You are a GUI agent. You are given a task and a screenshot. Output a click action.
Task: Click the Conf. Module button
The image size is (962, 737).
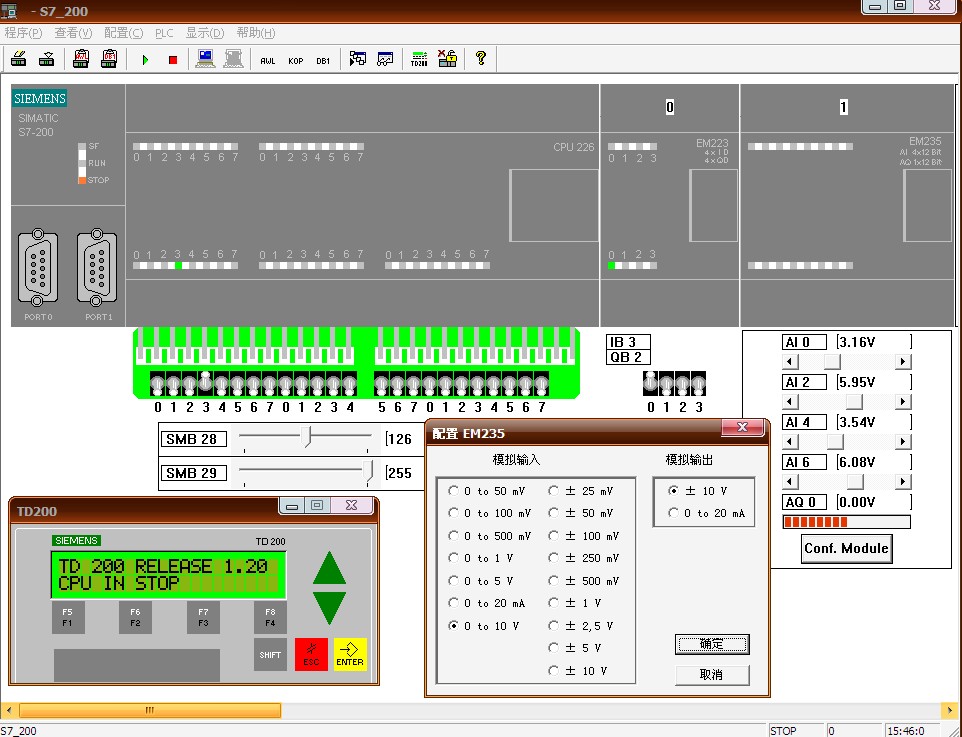click(846, 548)
